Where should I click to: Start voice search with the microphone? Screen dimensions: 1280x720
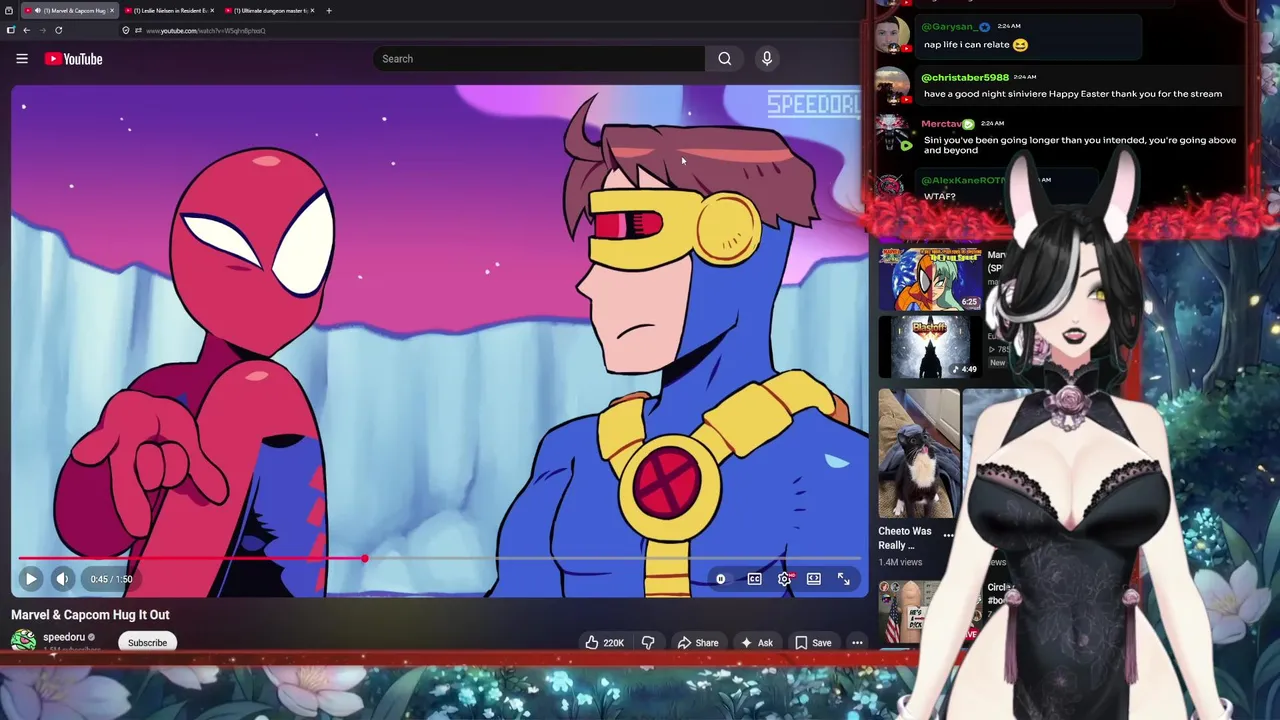coord(767,59)
